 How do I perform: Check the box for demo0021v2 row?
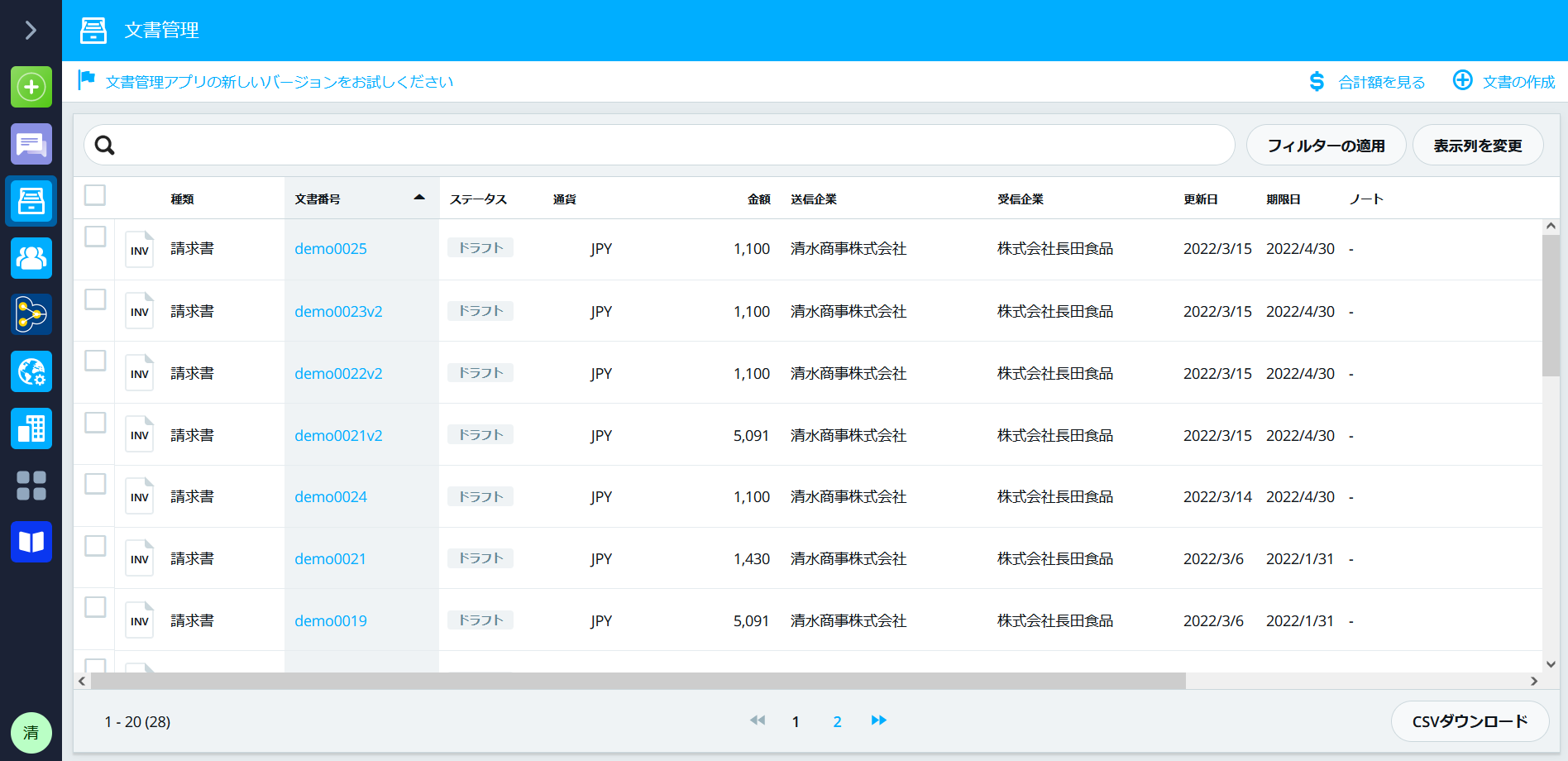pyautogui.click(x=95, y=423)
